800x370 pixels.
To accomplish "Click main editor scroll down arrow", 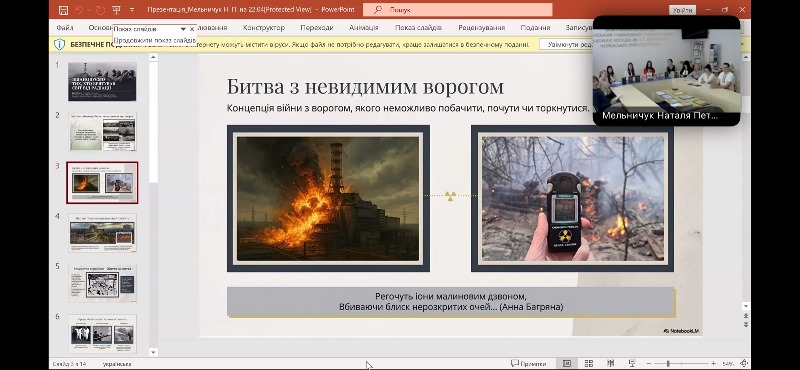I will [x=745, y=306].
